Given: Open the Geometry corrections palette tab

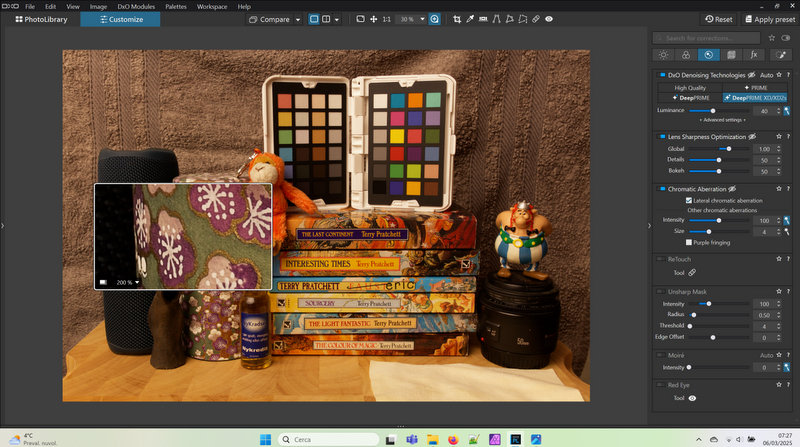Looking at the screenshot, I should click(x=731, y=55).
